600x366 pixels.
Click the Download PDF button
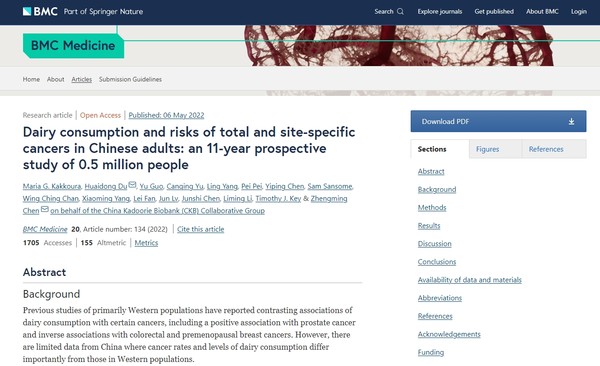[498, 121]
